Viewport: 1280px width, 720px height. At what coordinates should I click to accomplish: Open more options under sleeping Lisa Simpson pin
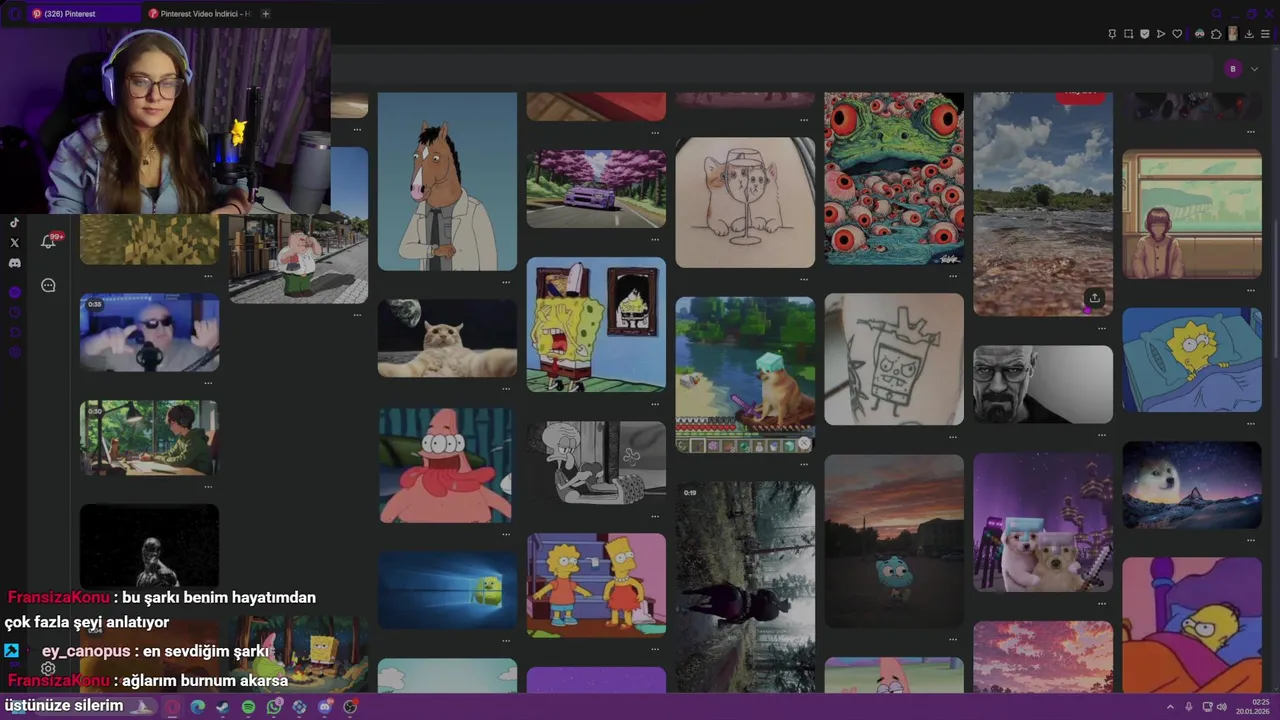pyautogui.click(x=1251, y=423)
